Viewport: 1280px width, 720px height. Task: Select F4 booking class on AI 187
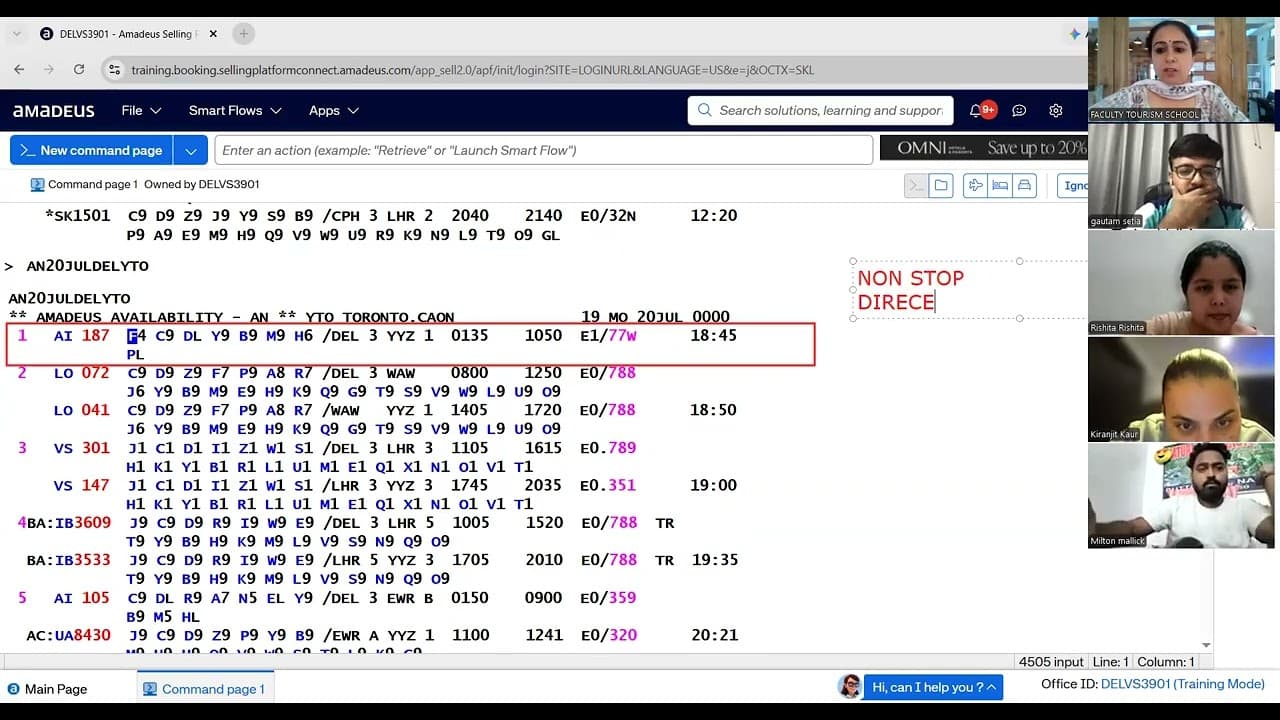coord(136,336)
